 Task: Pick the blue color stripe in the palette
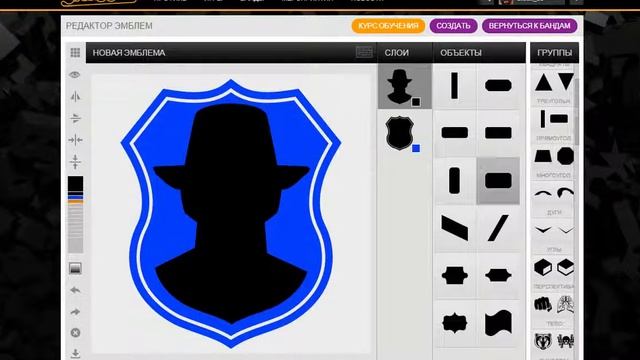(x=76, y=197)
